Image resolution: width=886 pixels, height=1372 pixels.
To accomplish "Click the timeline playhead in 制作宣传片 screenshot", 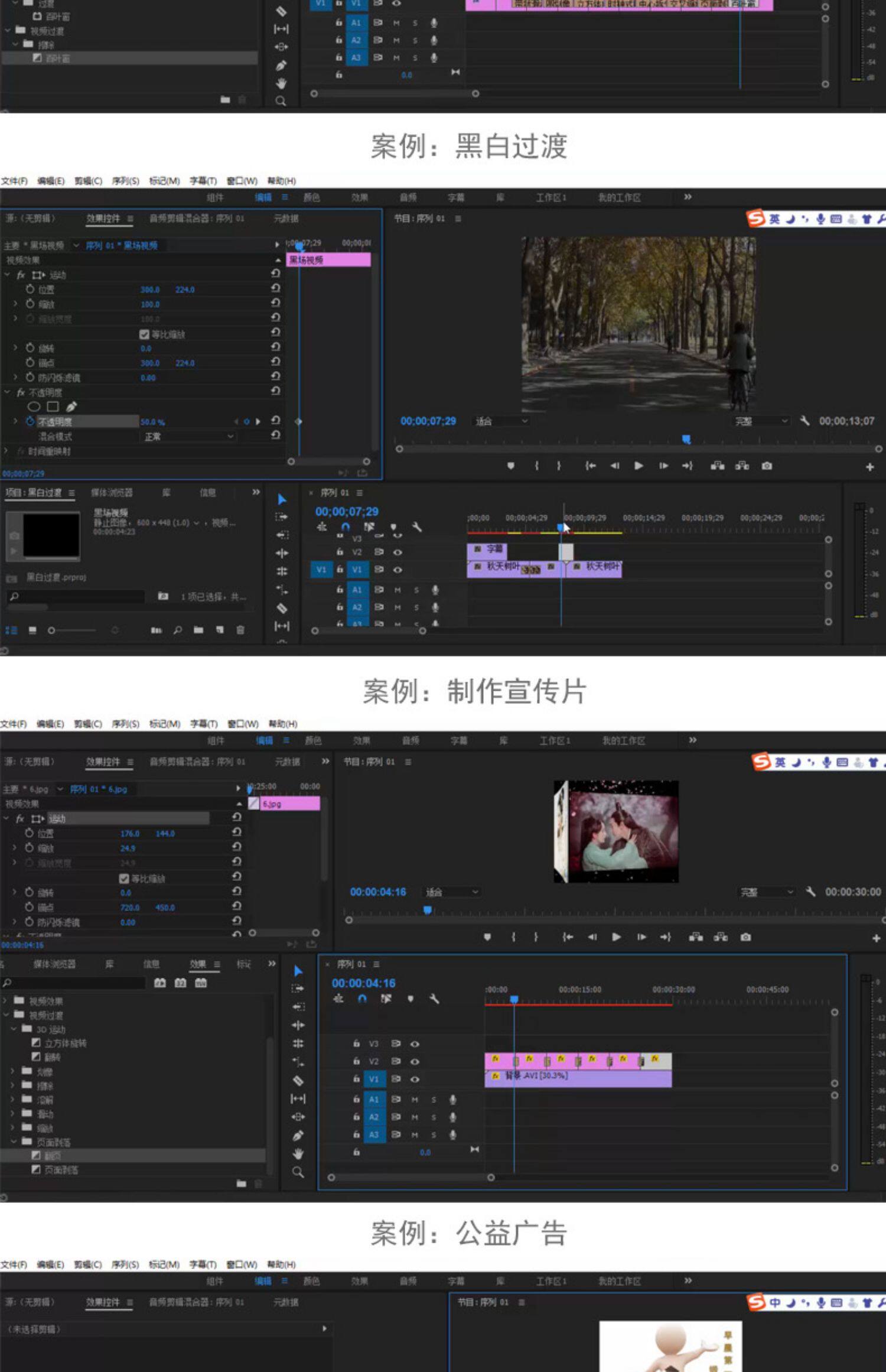I will (514, 1000).
